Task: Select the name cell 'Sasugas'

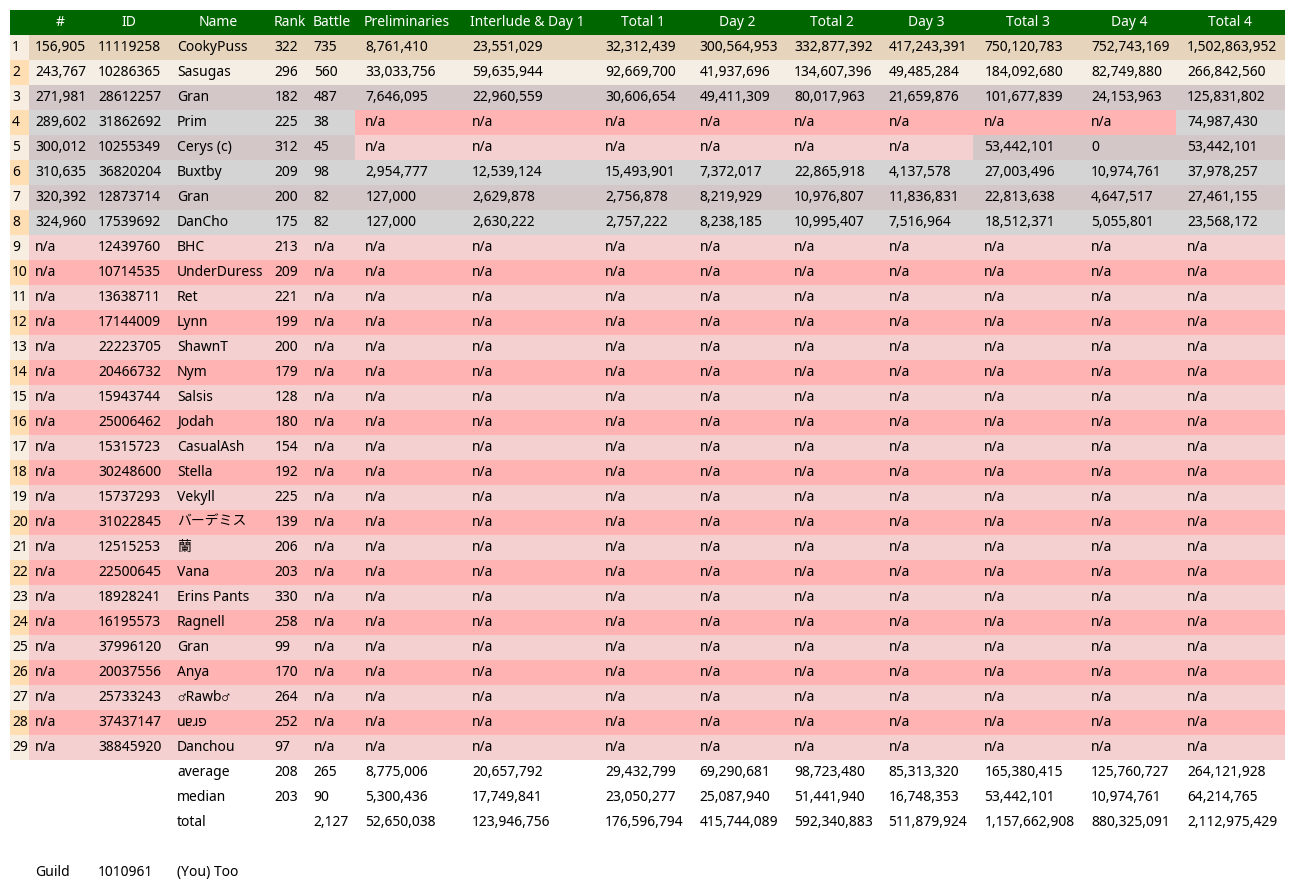Action: [x=204, y=71]
